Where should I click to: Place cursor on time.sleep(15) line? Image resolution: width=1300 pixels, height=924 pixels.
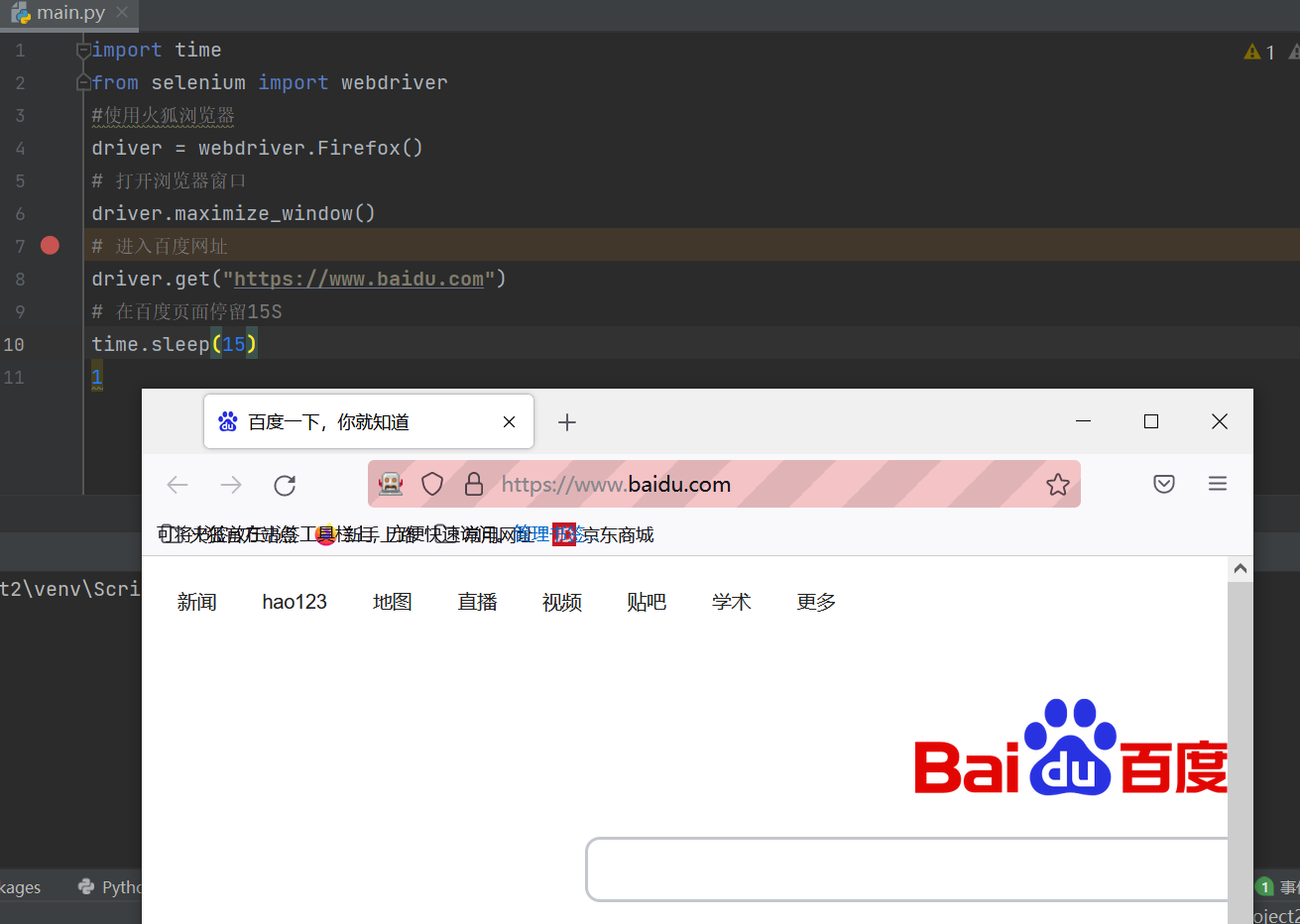(x=175, y=344)
